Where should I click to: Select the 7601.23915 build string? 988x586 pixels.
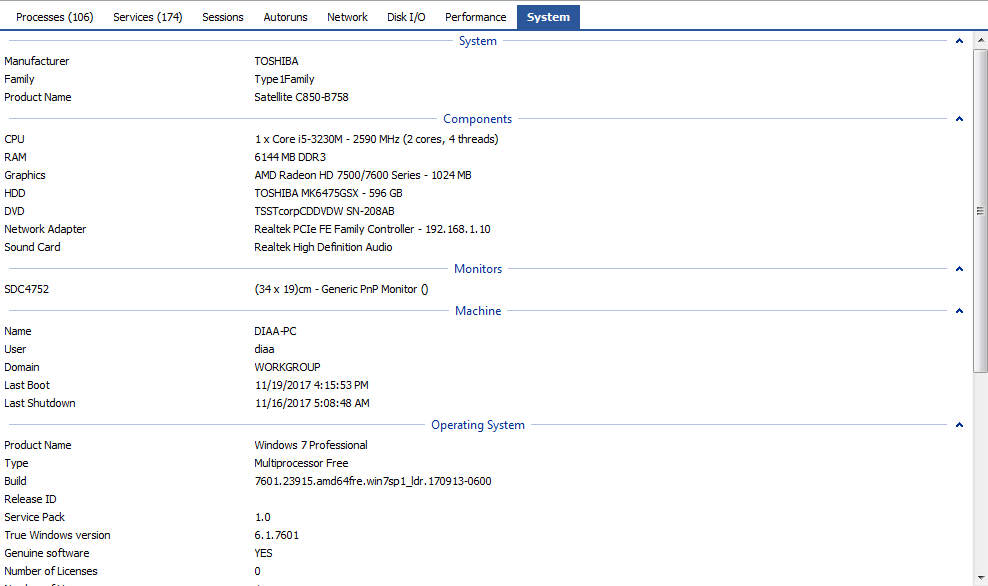click(x=372, y=481)
